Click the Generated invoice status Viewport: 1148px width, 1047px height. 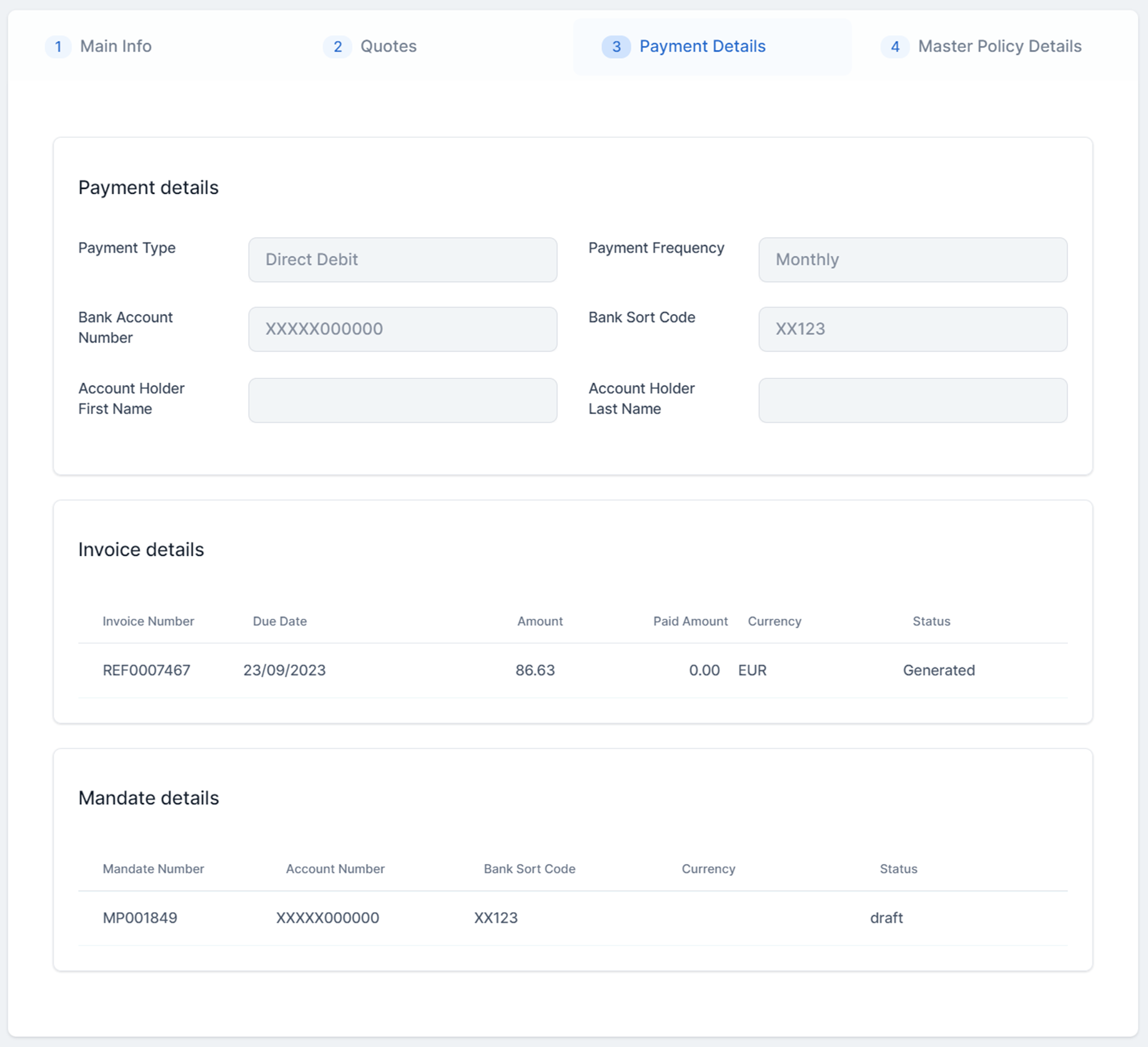pos(938,670)
